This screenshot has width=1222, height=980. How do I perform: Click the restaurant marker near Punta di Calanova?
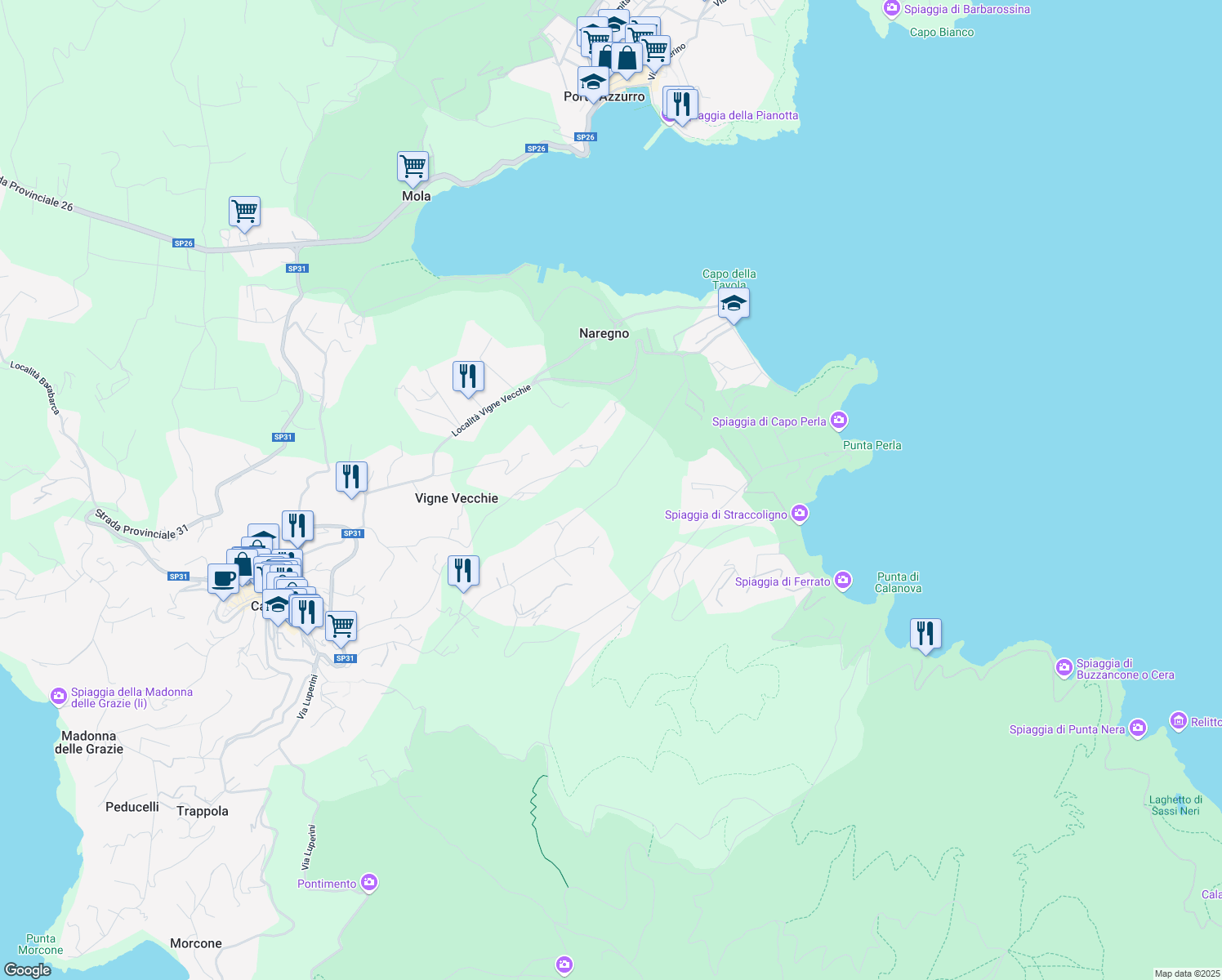925,634
